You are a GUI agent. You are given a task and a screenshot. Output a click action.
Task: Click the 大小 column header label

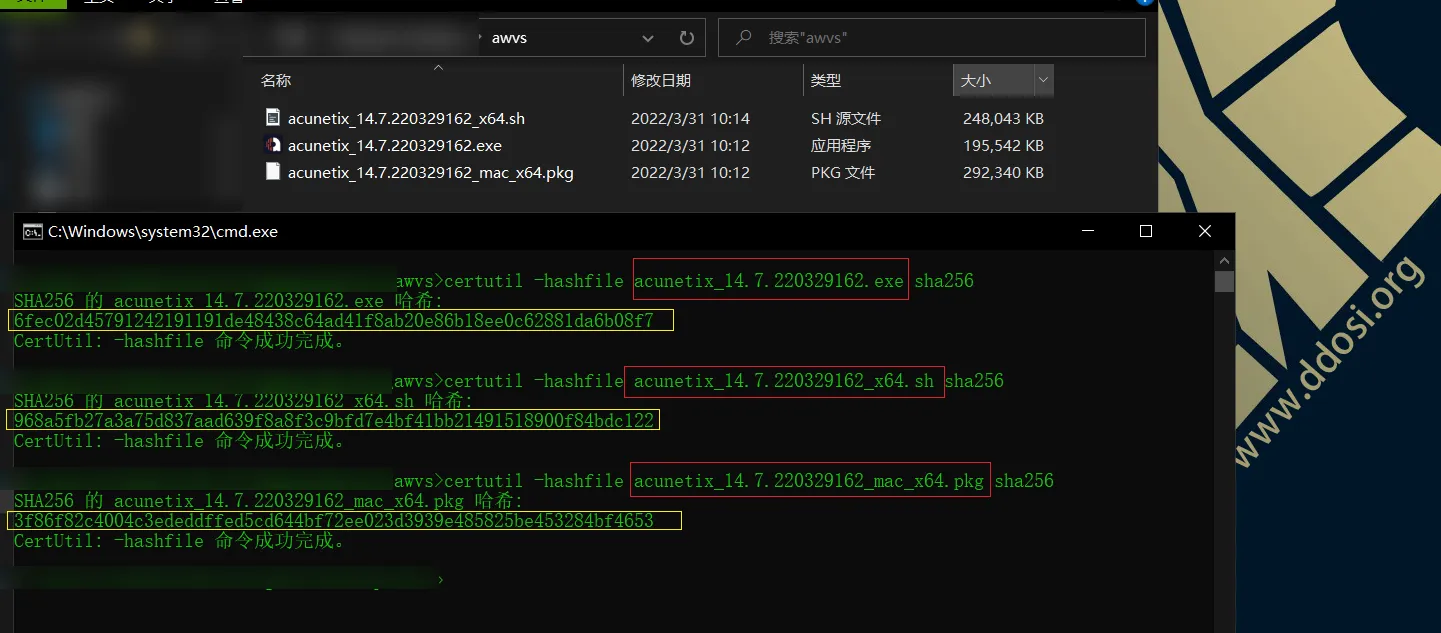click(975, 80)
